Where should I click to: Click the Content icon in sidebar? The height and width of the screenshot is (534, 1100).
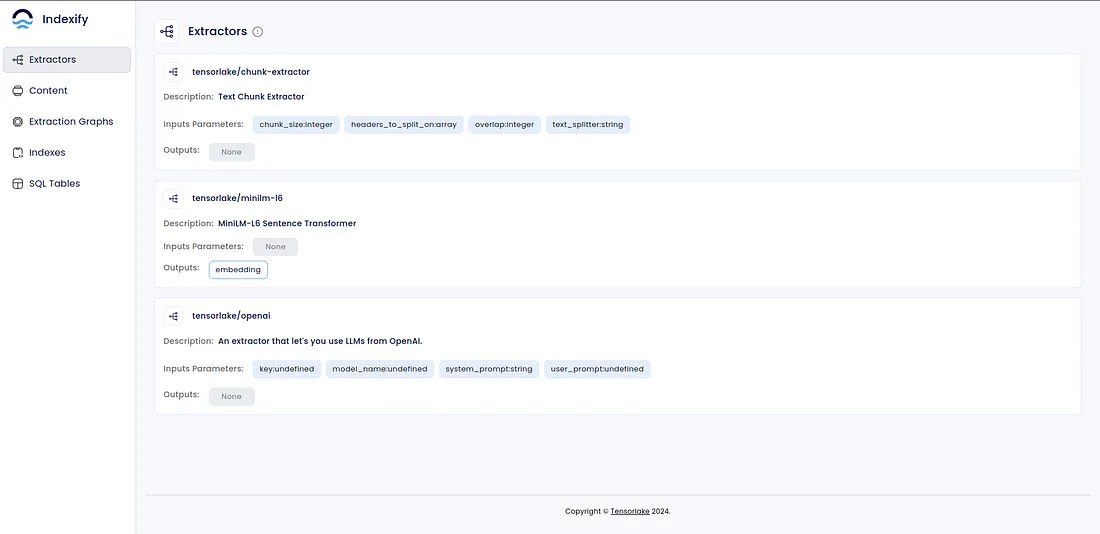pos(18,91)
